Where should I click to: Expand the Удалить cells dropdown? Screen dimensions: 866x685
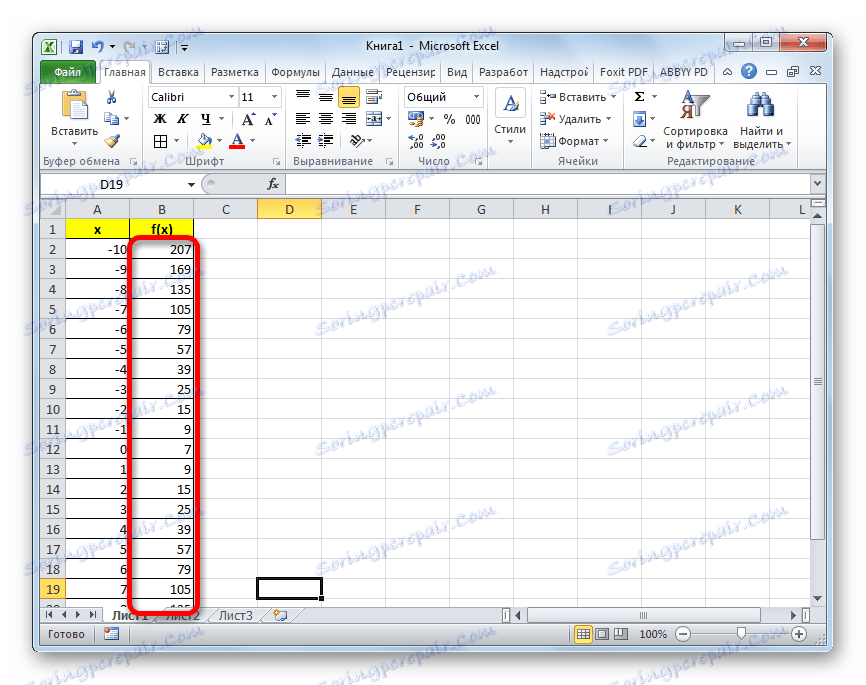[x=609, y=119]
